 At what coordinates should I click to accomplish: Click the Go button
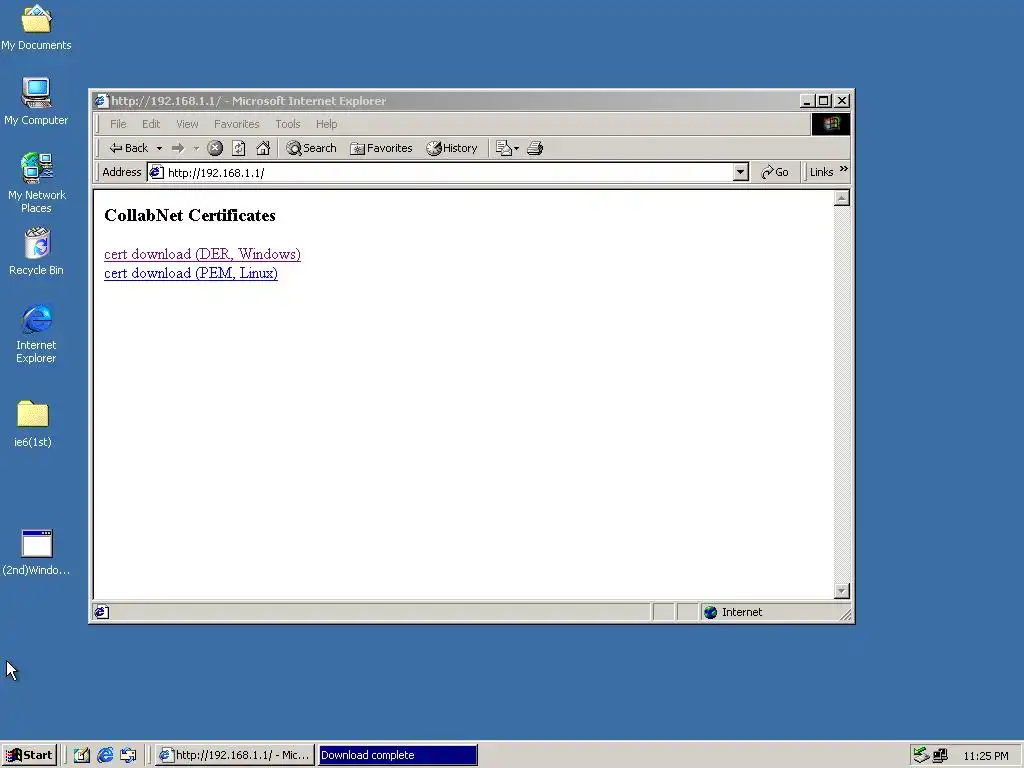(x=775, y=172)
